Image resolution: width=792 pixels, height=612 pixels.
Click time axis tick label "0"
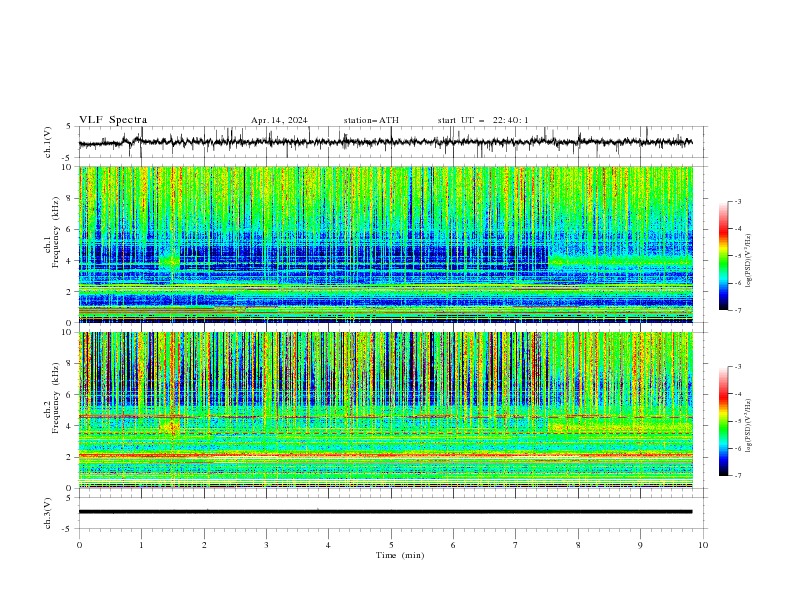pyautogui.click(x=79, y=545)
